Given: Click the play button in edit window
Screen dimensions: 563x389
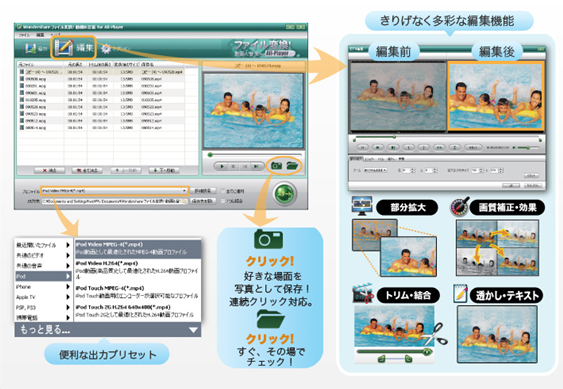Looking at the screenshot, I should tap(377, 147).
